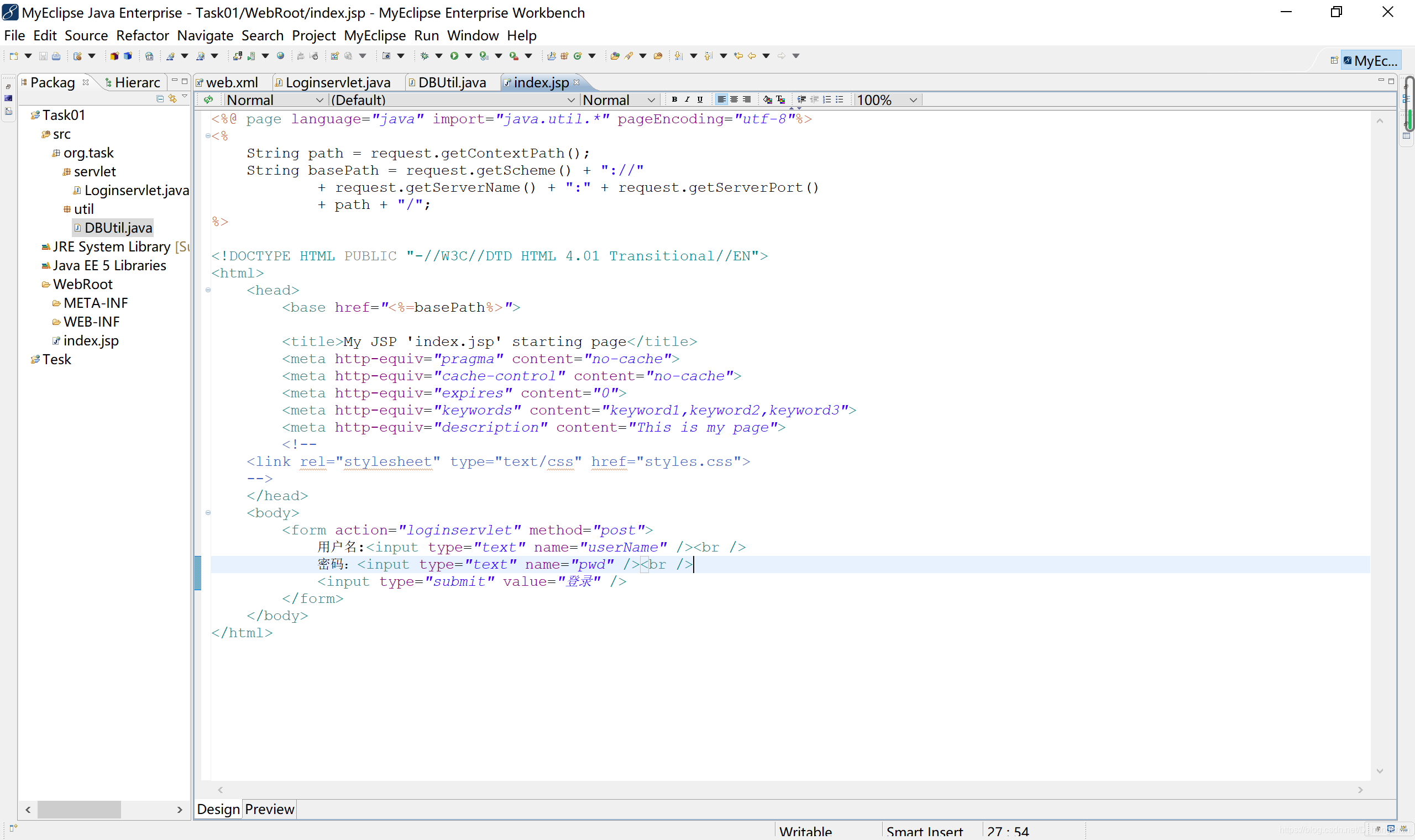Switch to the Preview tab
This screenshot has width=1415, height=840.
[269, 809]
